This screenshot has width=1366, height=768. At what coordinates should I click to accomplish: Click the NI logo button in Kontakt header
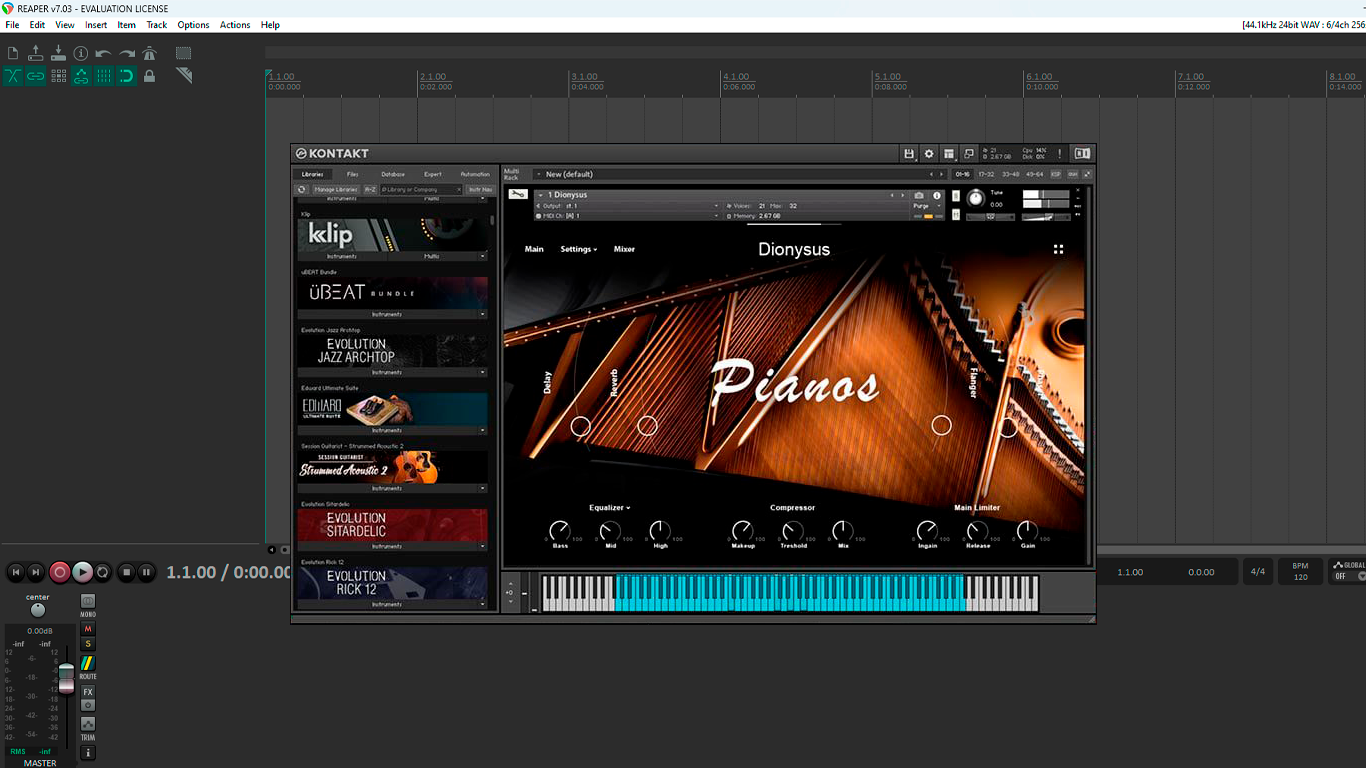[x=1082, y=154]
